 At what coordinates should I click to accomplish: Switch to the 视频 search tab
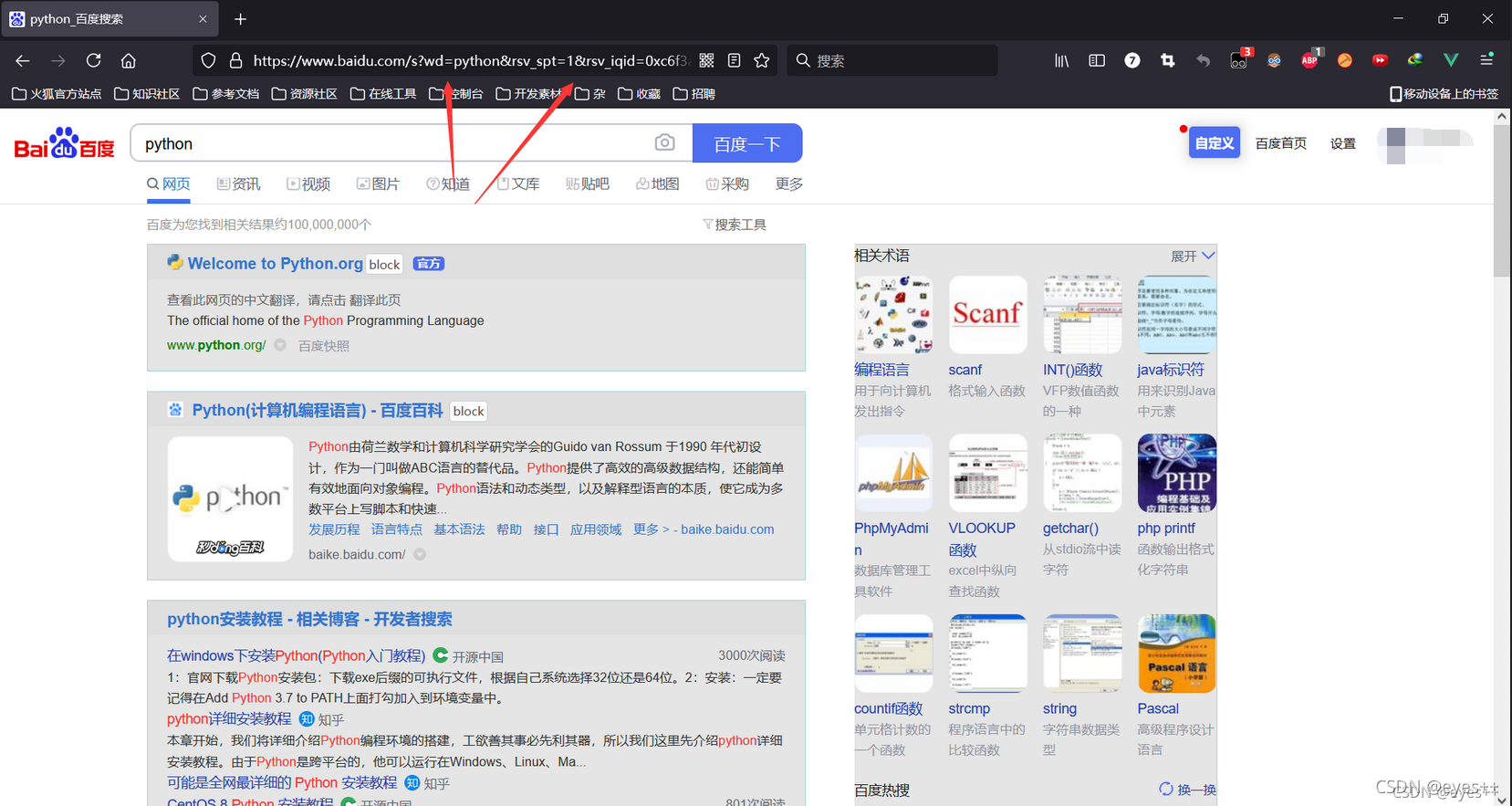(x=308, y=184)
